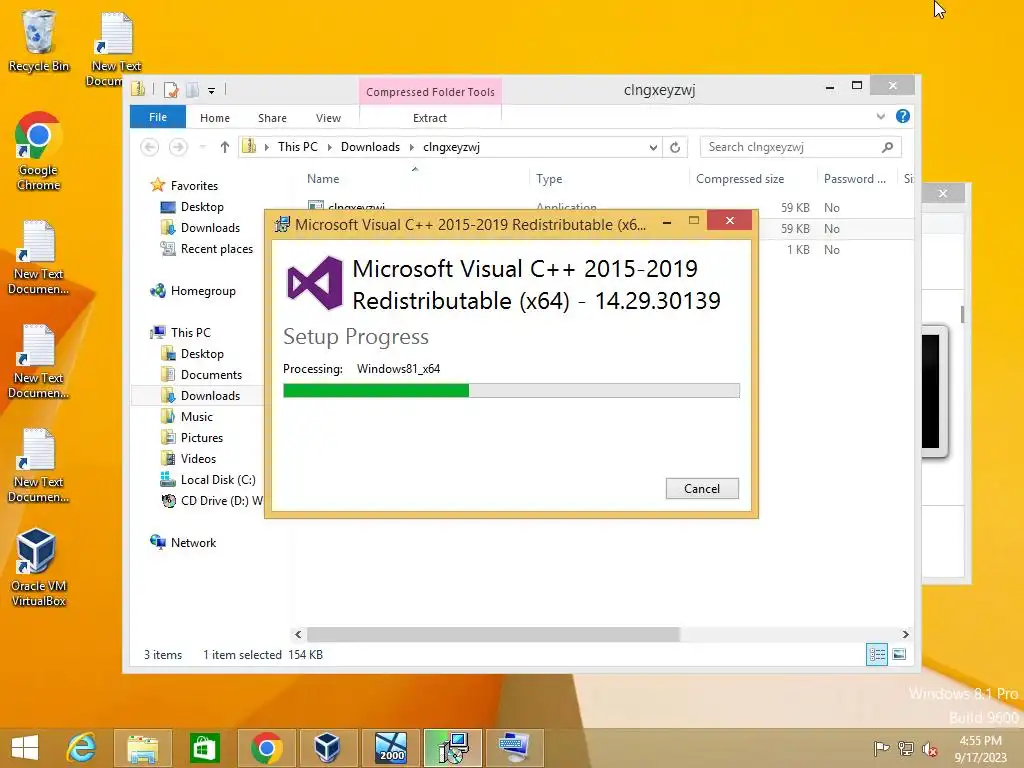Click the Password column header
This screenshot has width=1024, height=768.
(856, 178)
